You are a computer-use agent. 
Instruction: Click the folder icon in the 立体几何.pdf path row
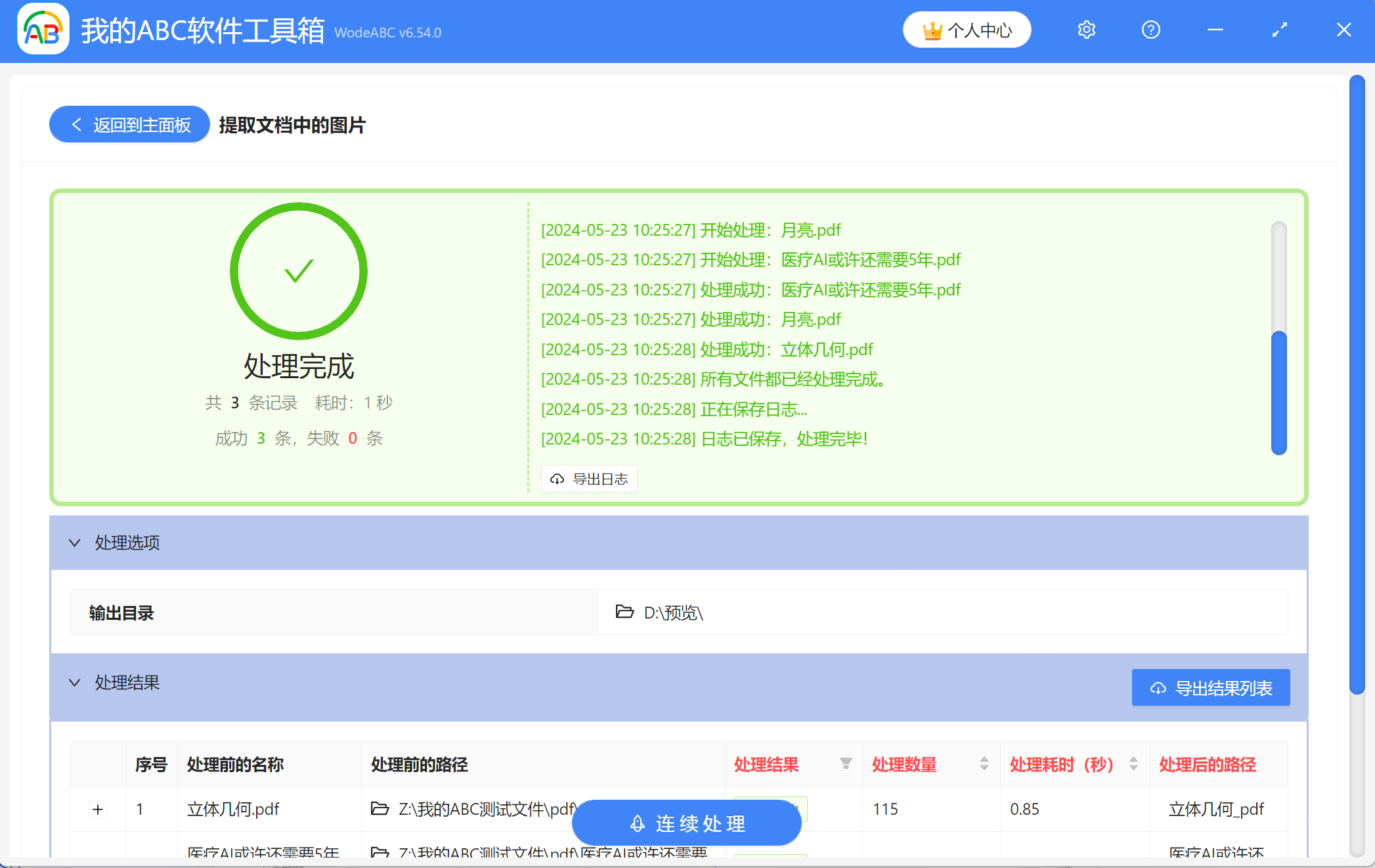(379, 809)
